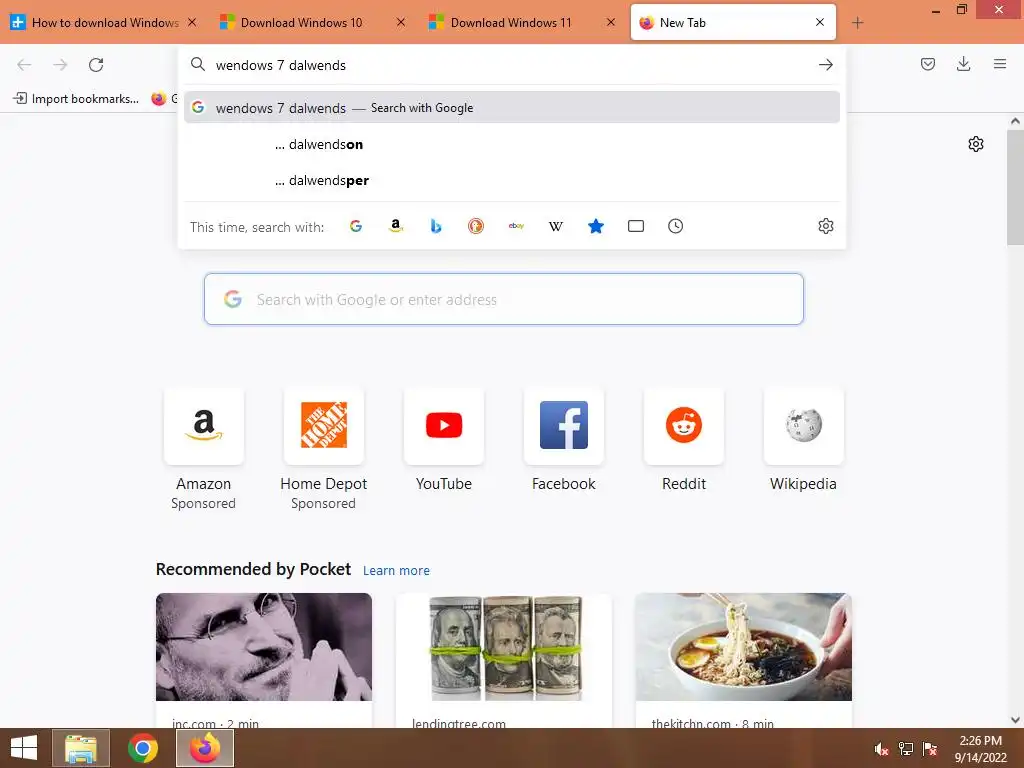Focus the Search with Google page field
This screenshot has height=768, width=1024.
[504, 299]
